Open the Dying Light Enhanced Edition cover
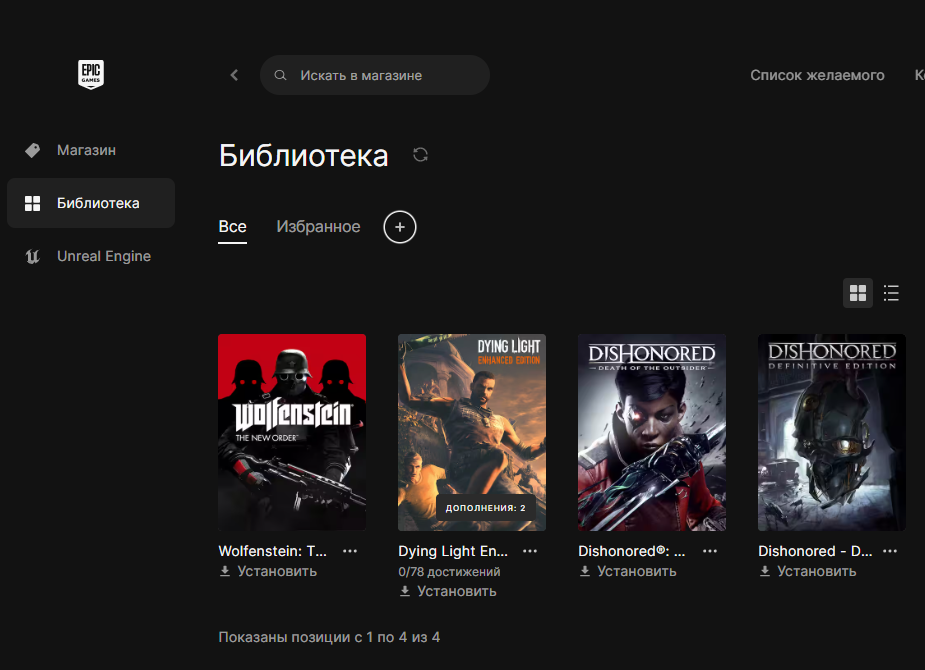This screenshot has height=670, width=925. tap(472, 432)
